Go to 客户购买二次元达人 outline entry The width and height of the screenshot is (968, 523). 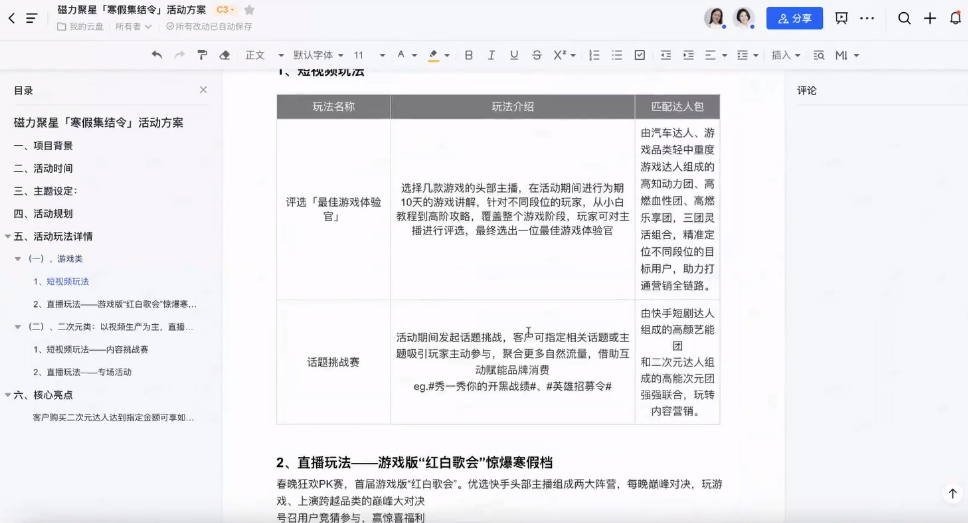114,417
